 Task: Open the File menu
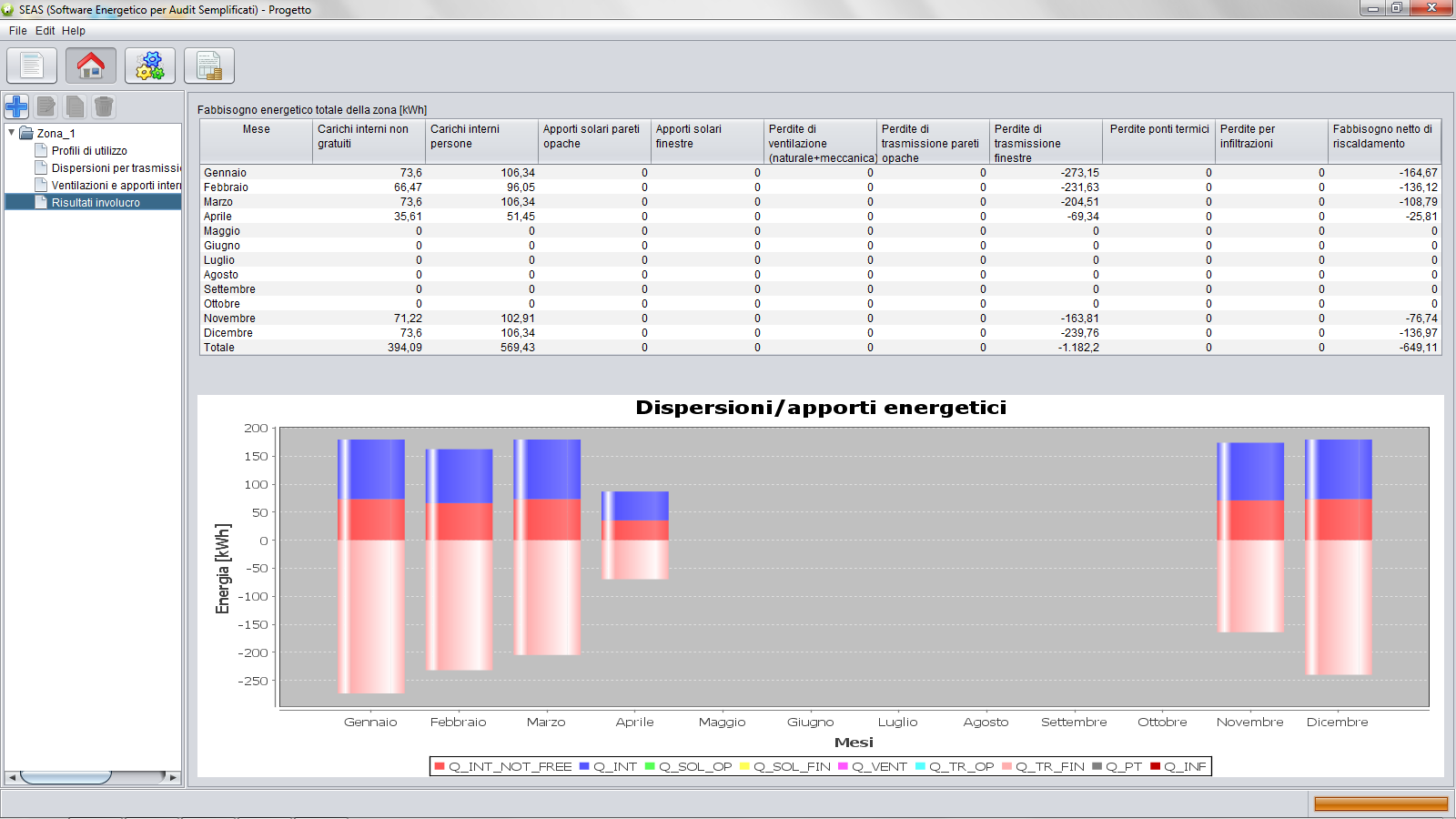(17, 31)
